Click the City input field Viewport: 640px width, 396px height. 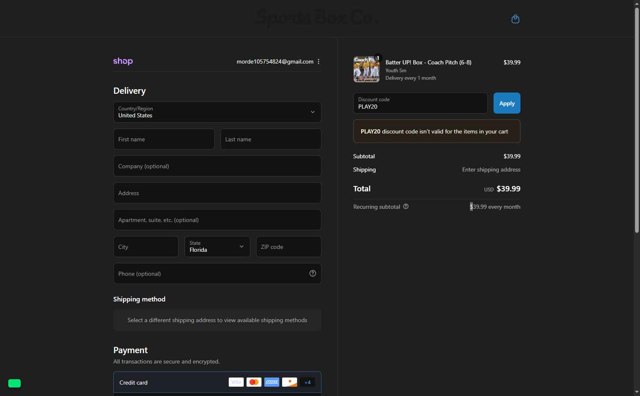click(x=146, y=247)
